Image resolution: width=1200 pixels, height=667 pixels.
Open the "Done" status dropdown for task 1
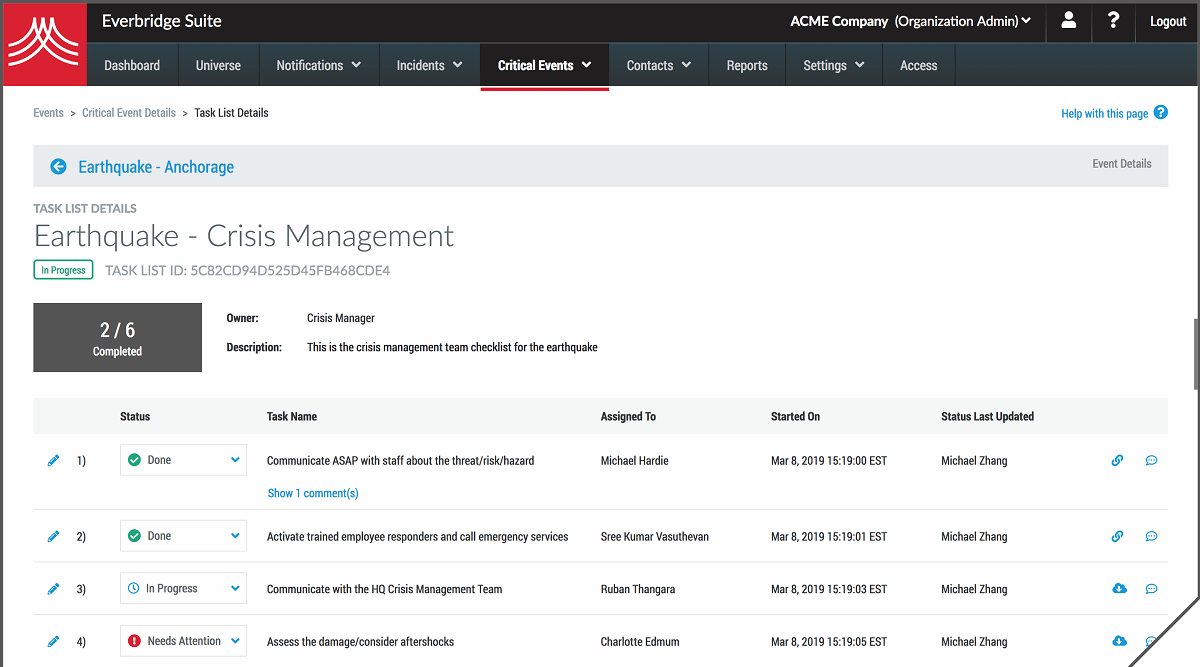pyautogui.click(x=183, y=460)
